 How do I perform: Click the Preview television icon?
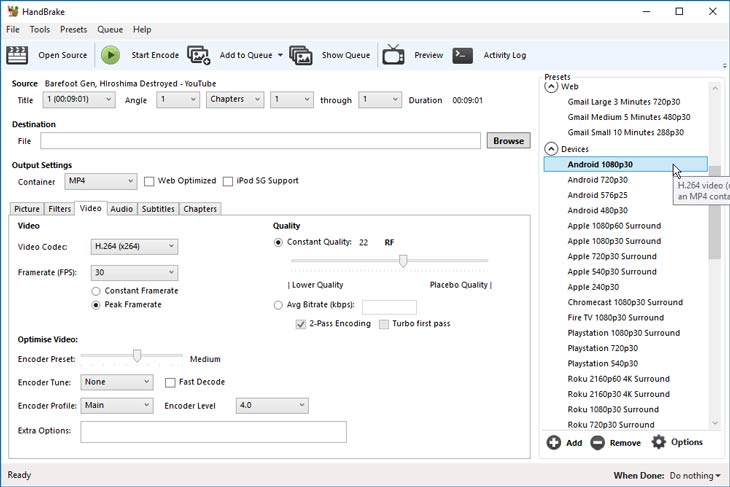[393, 54]
